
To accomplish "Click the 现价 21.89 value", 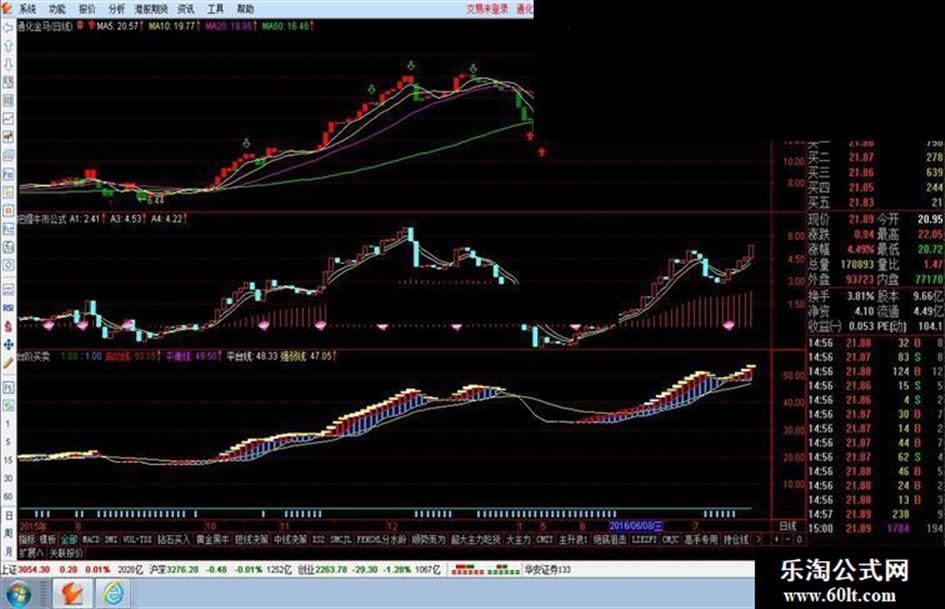I will click(861, 219).
